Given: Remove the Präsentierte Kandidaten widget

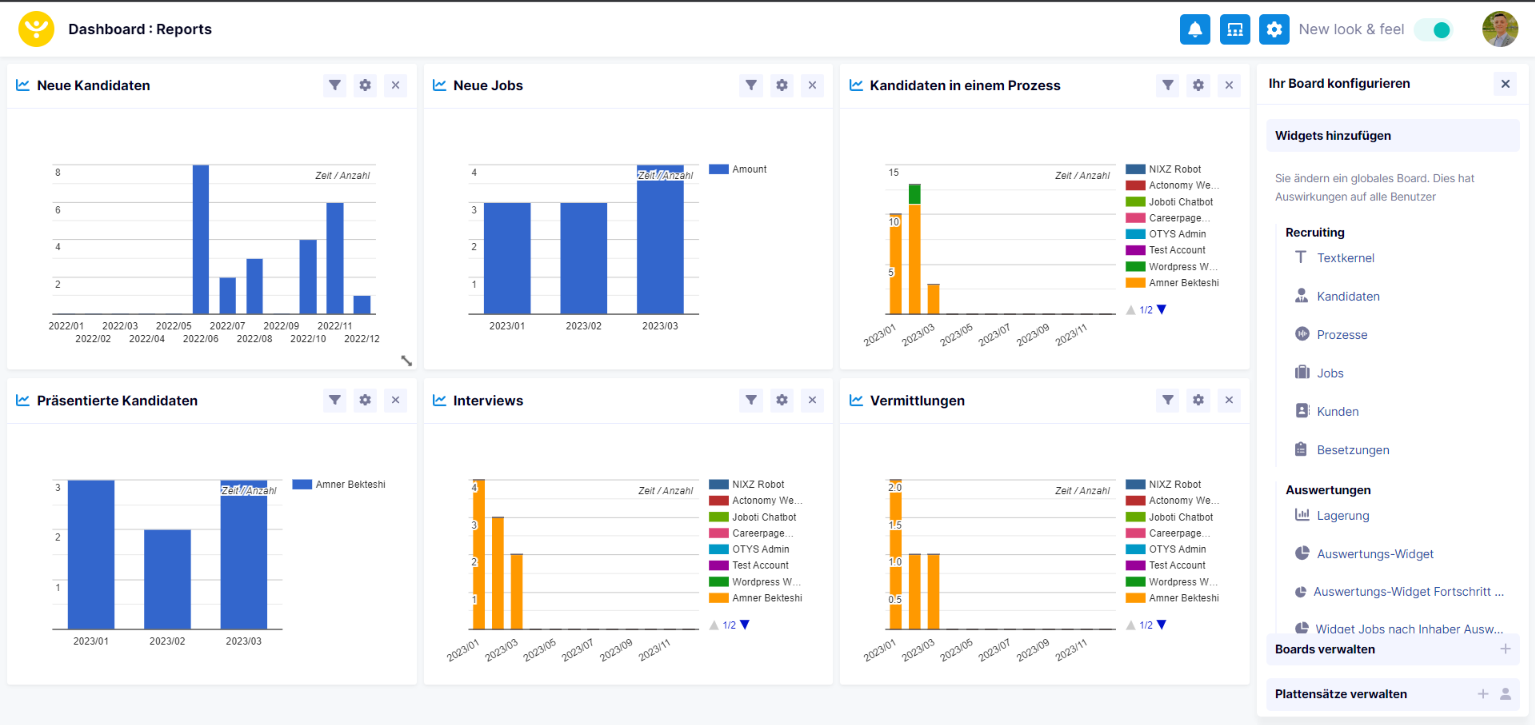Looking at the screenshot, I should click(x=395, y=401).
